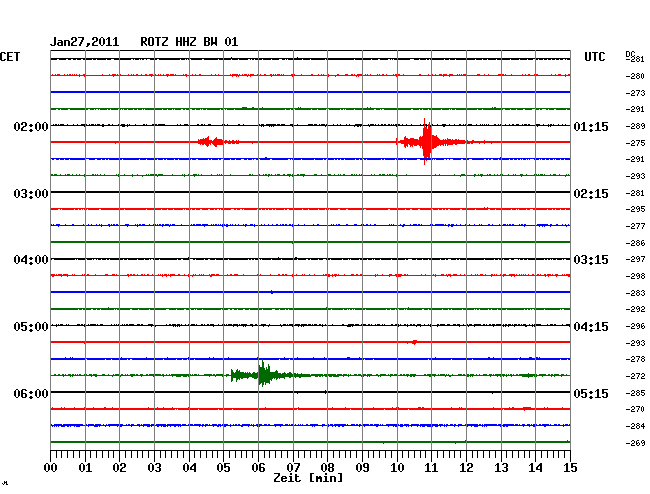The image size is (650, 494).
Task: Click the DC offset value "-280"
Action: [x=635, y=76]
